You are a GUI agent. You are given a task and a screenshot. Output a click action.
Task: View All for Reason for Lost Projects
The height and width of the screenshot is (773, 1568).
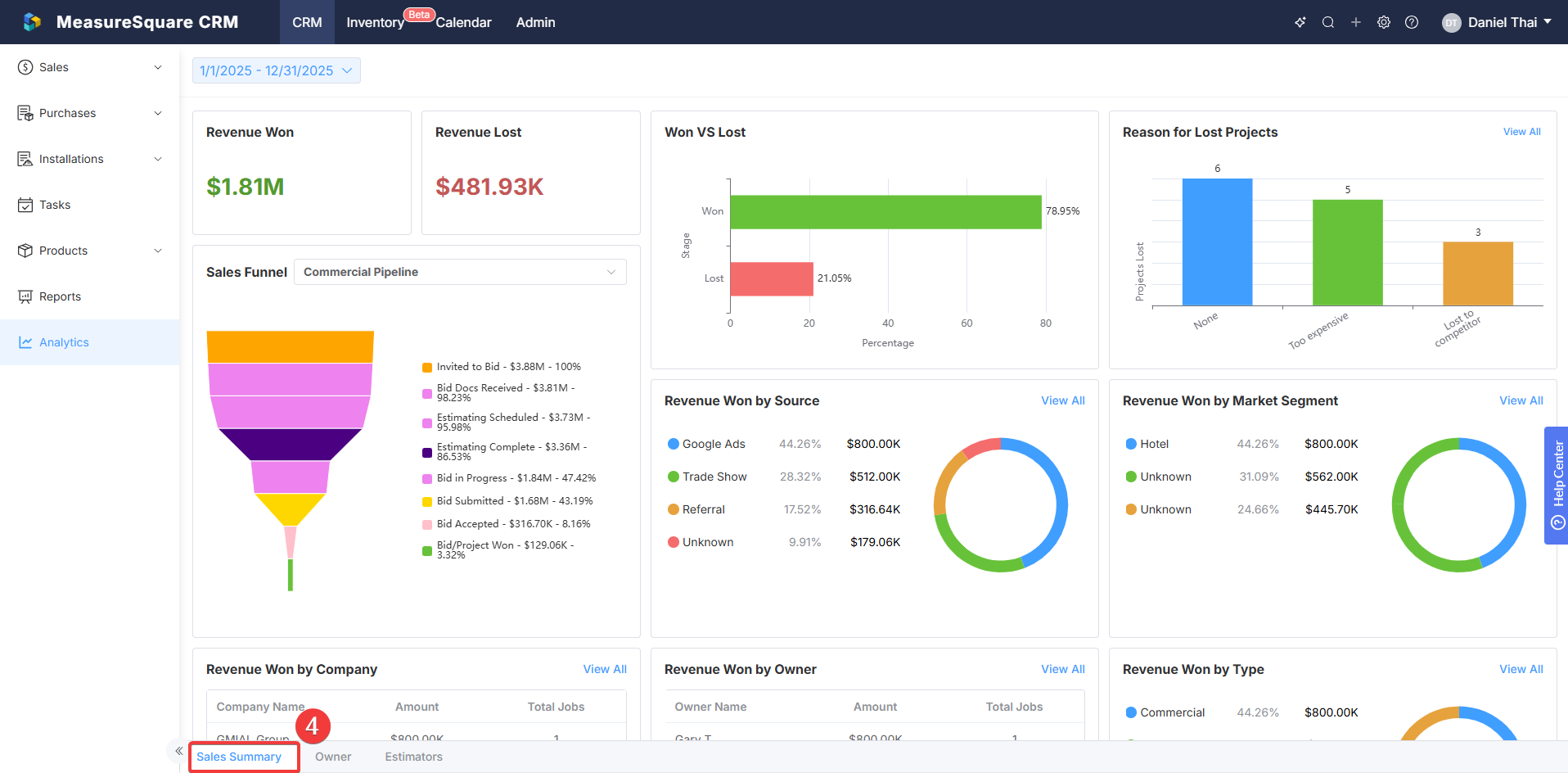pos(1521,132)
